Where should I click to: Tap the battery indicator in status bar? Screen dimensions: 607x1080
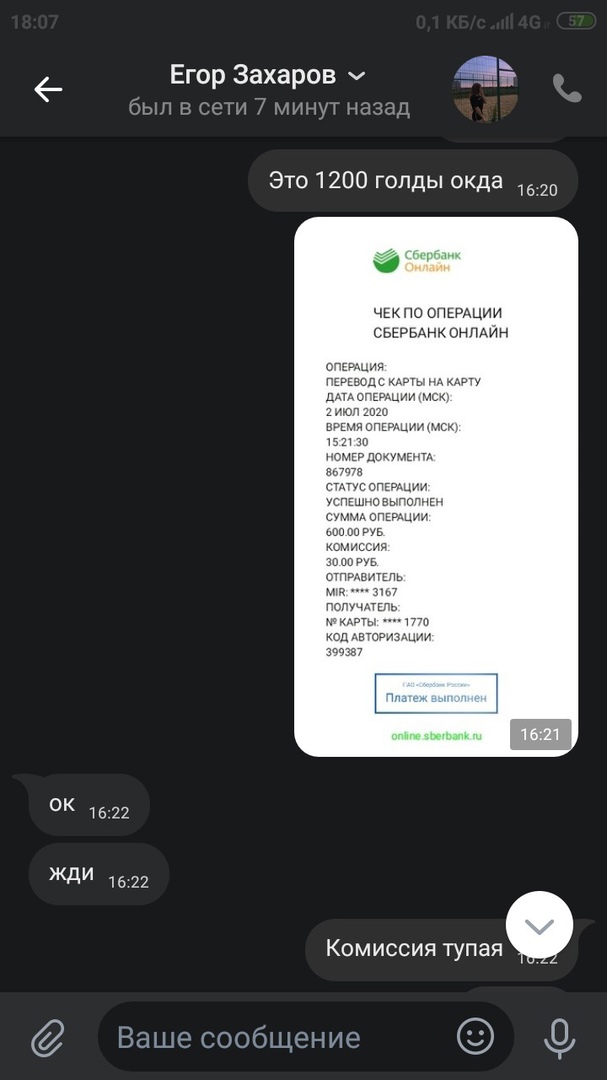point(576,21)
